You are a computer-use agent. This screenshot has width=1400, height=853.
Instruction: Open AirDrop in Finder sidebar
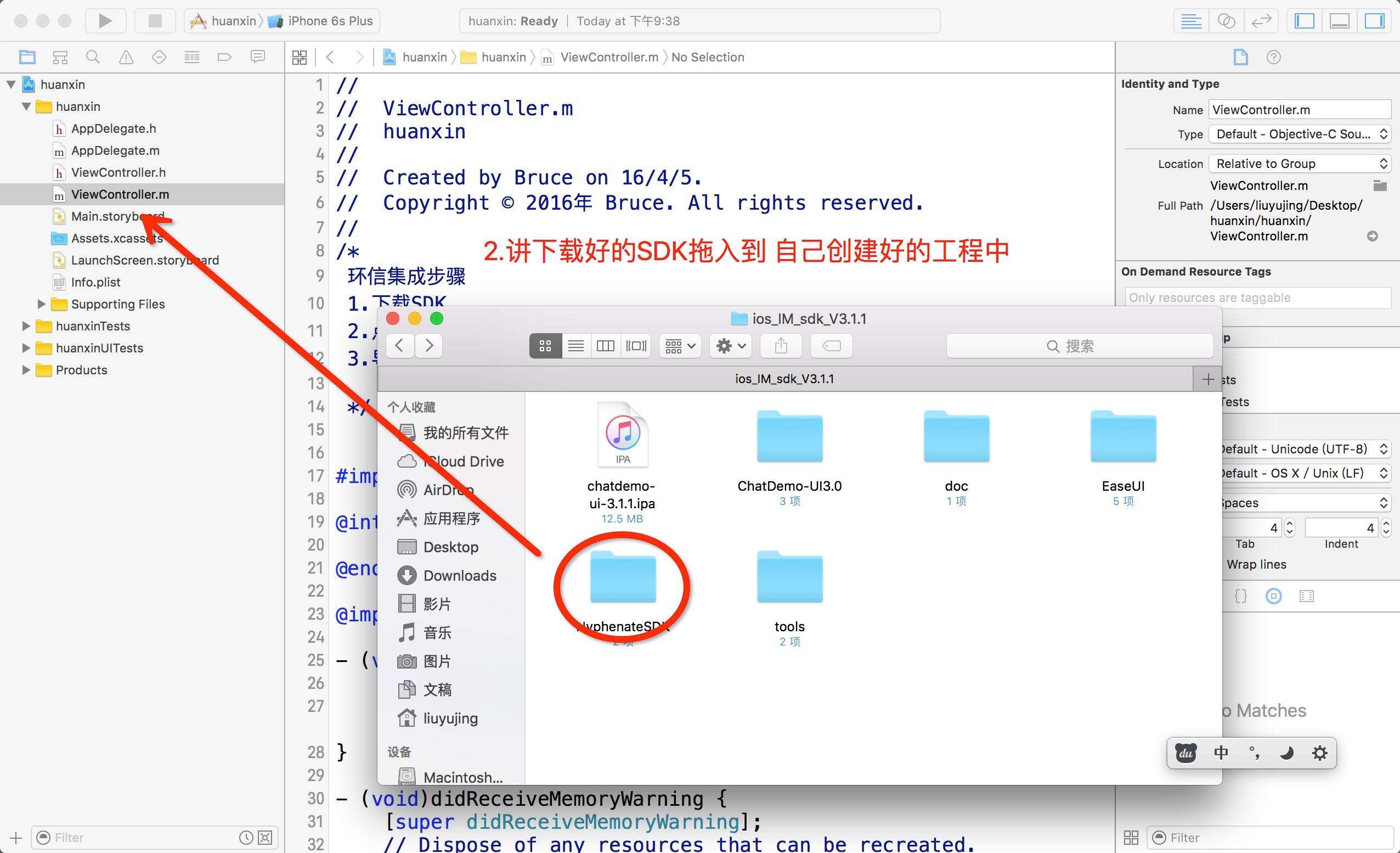435,490
